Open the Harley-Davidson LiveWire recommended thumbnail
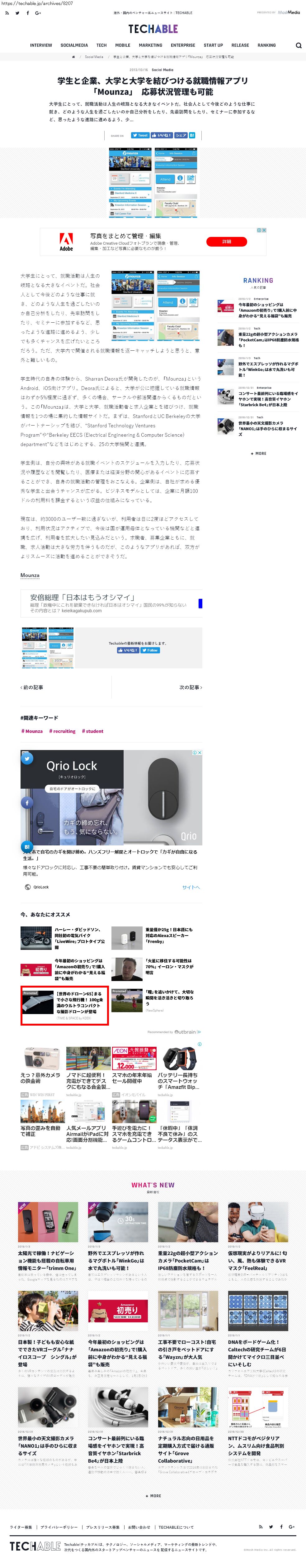The image size is (306, 1568). pyautogui.click(x=36, y=938)
